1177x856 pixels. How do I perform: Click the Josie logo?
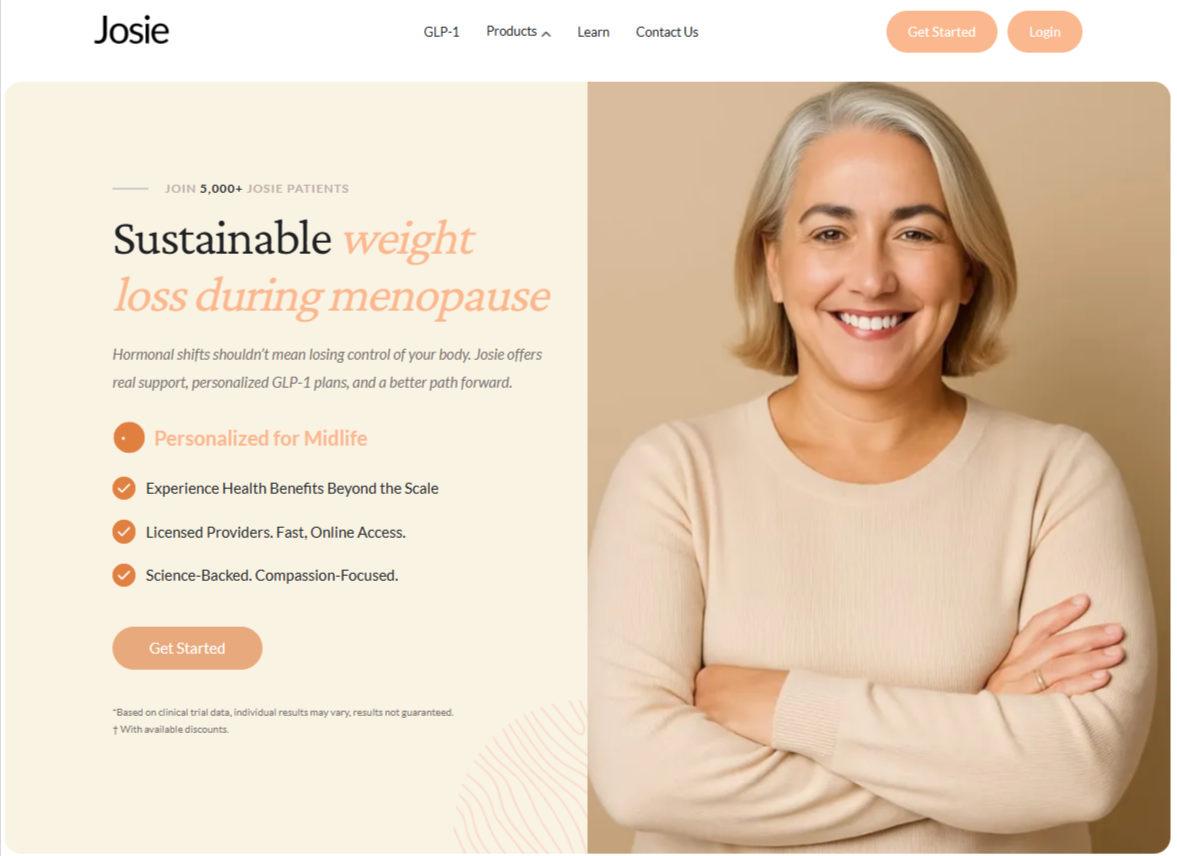tap(131, 31)
